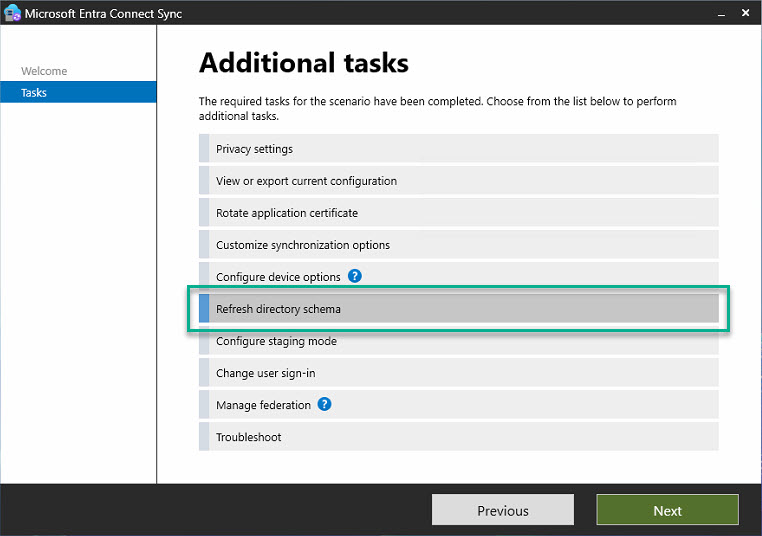The height and width of the screenshot is (536, 762).
Task: Go to the Welcome step in sidebar
Action: pos(44,71)
